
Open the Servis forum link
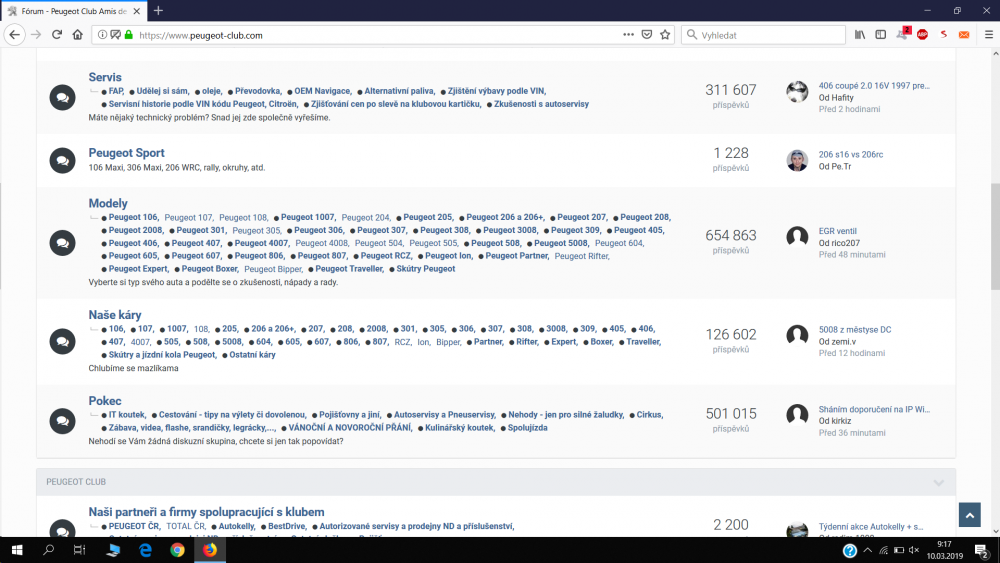(105, 77)
